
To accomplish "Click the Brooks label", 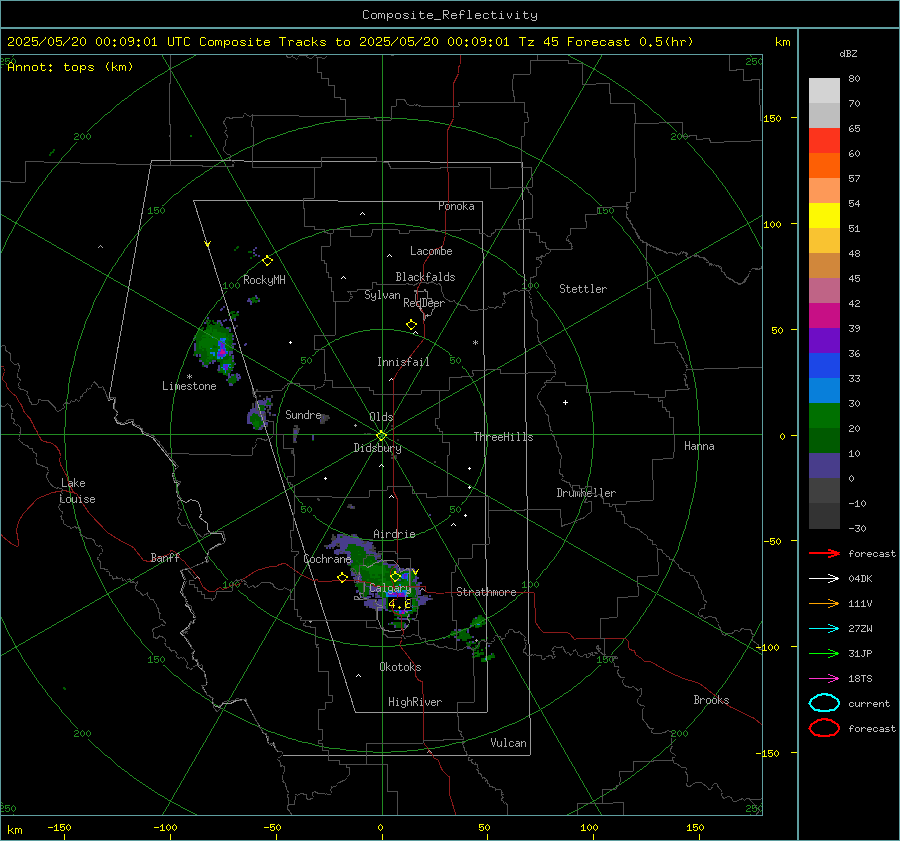I will coord(711,700).
